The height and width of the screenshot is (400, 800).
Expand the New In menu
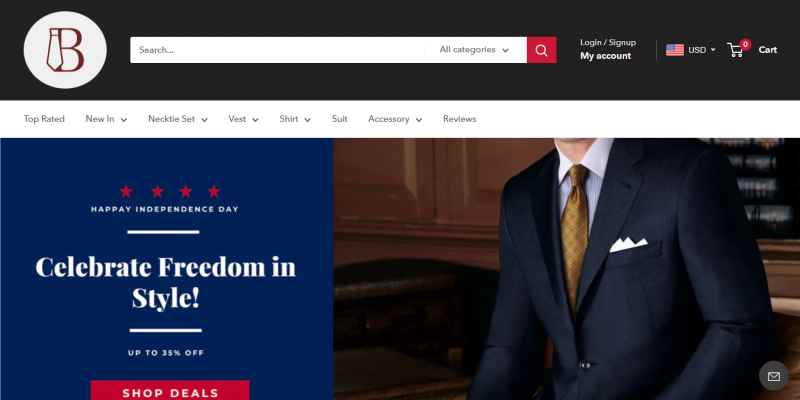106,119
